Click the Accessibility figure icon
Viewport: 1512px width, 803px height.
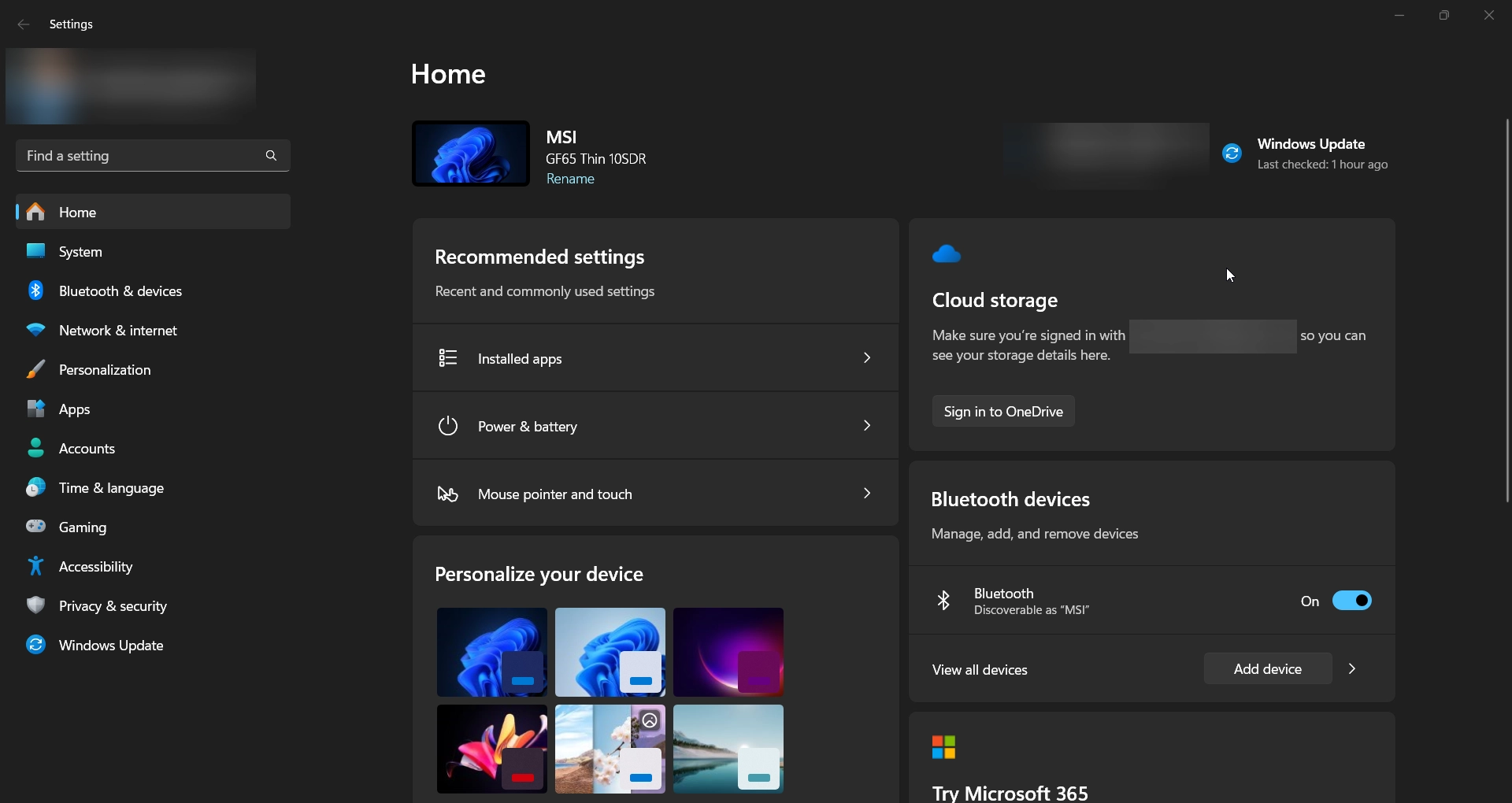(x=35, y=566)
